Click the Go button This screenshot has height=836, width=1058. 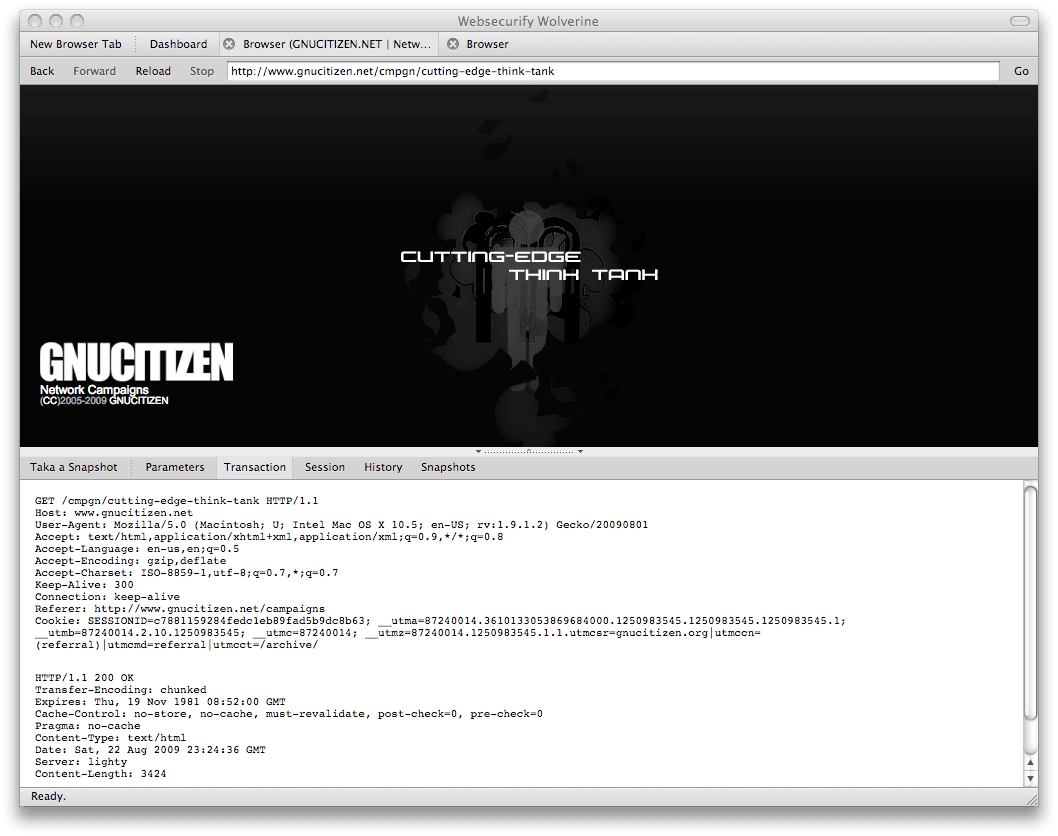(x=1021, y=71)
